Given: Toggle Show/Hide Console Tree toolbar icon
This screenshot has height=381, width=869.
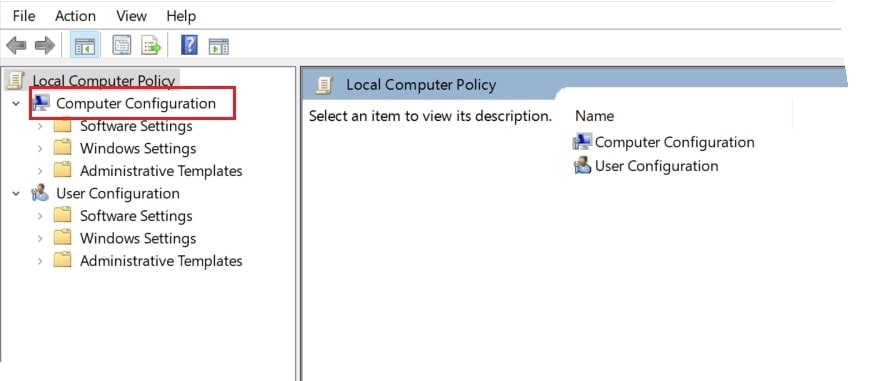Looking at the screenshot, I should tap(85, 45).
